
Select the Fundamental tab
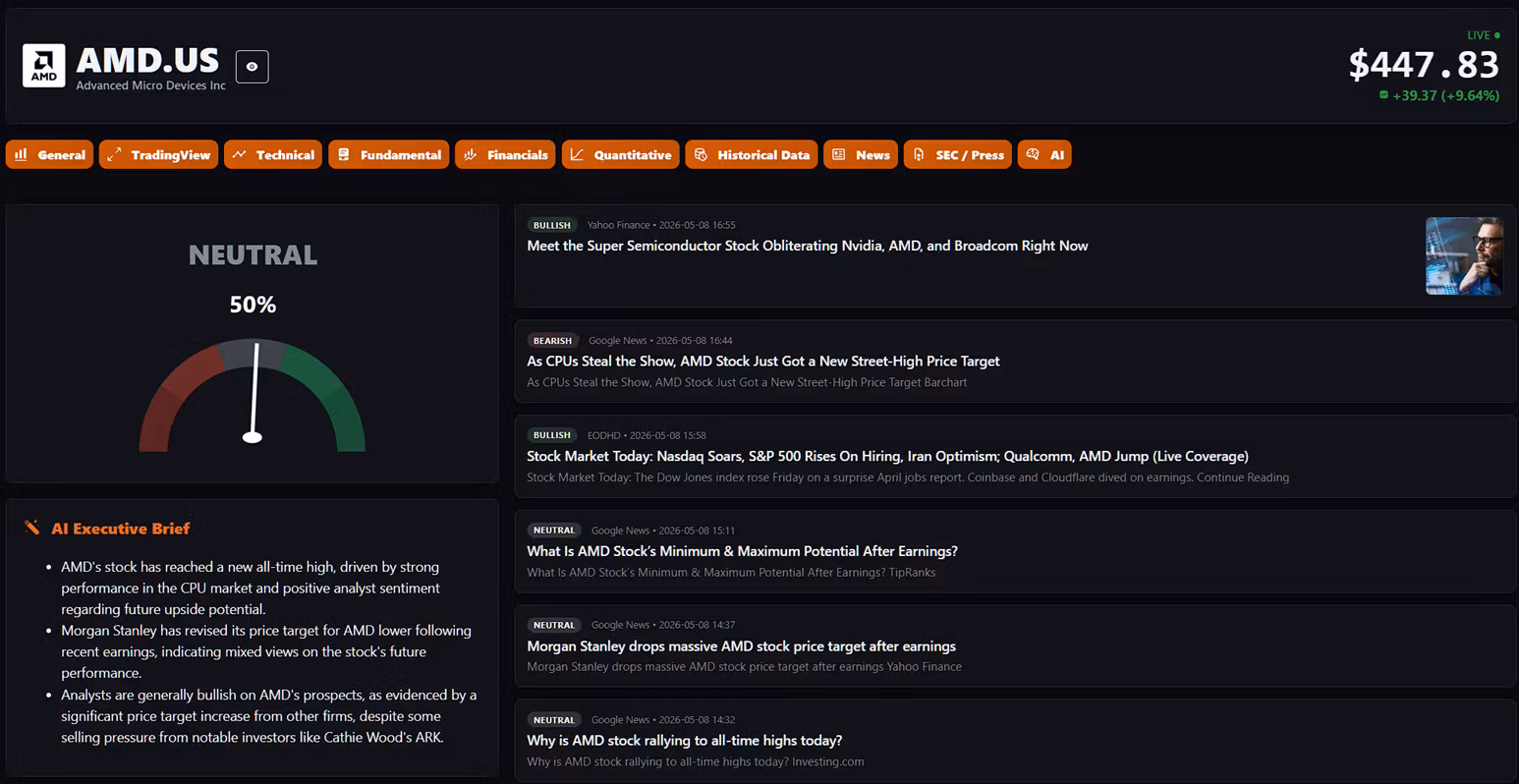click(x=389, y=154)
